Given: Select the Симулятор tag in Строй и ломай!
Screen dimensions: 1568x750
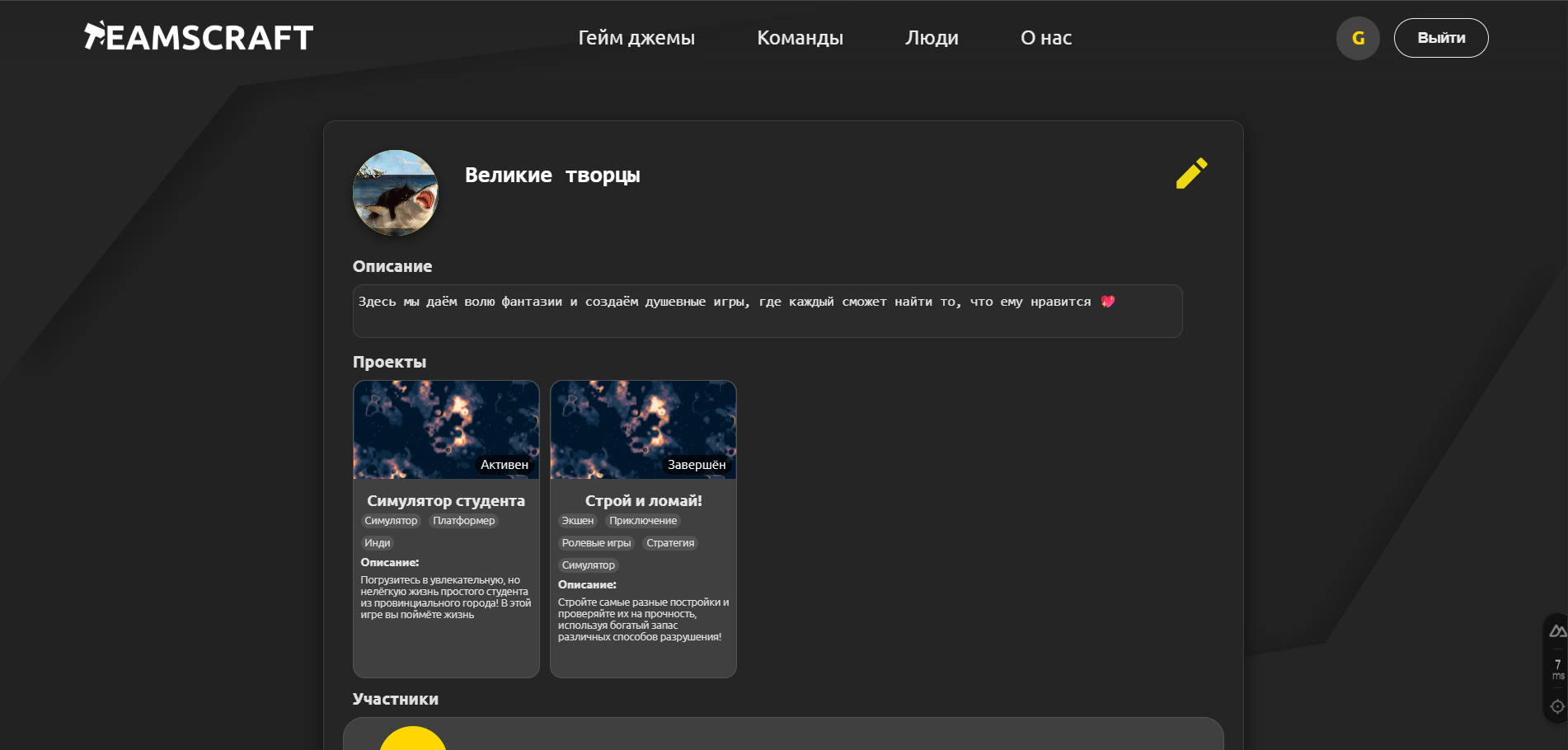Looking at the screenshot, I should click(x=589, y=565).
